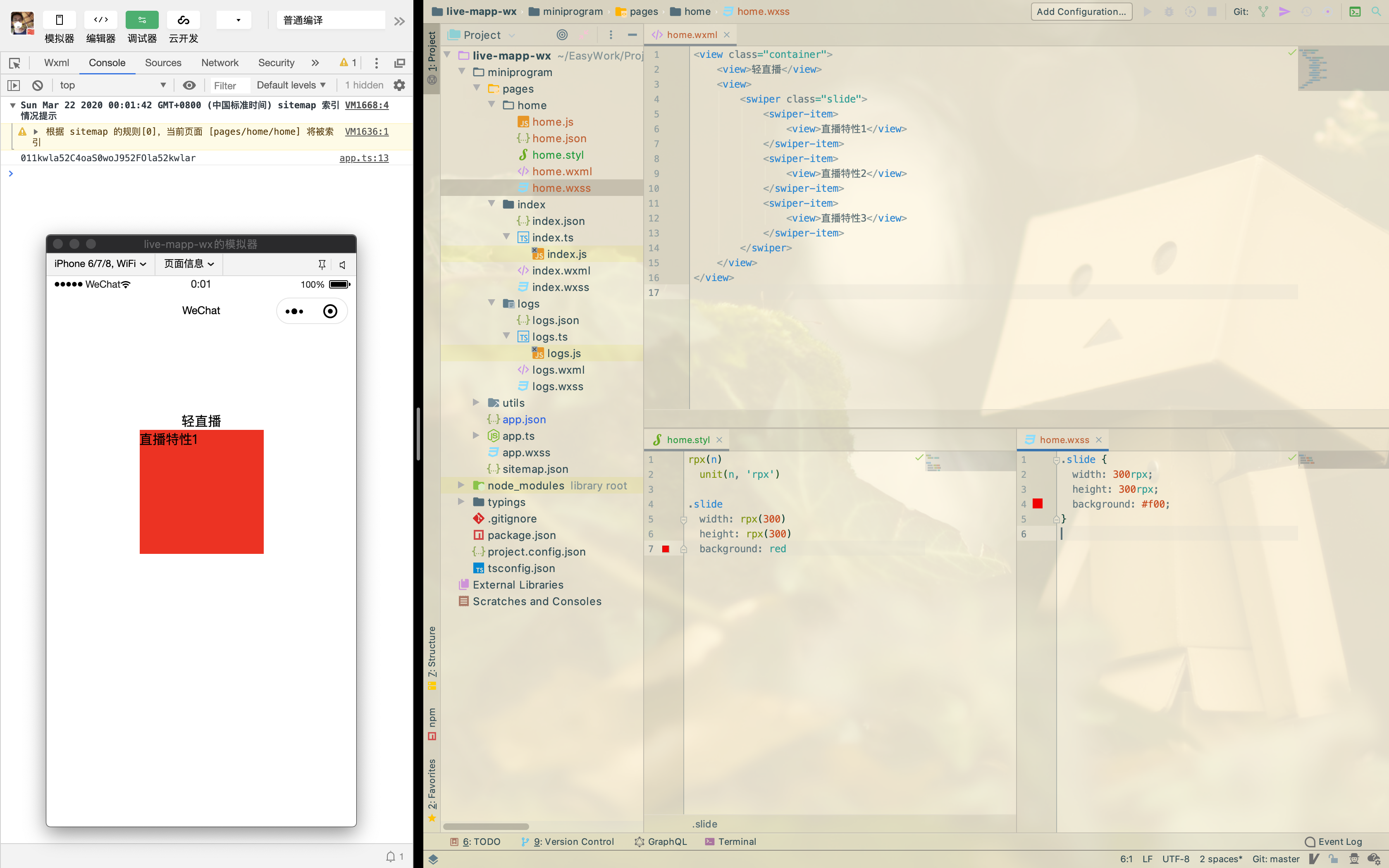The image size is (1389, 868).
Task: Click the locate target icon in Project panel
Action: (562, 35)
